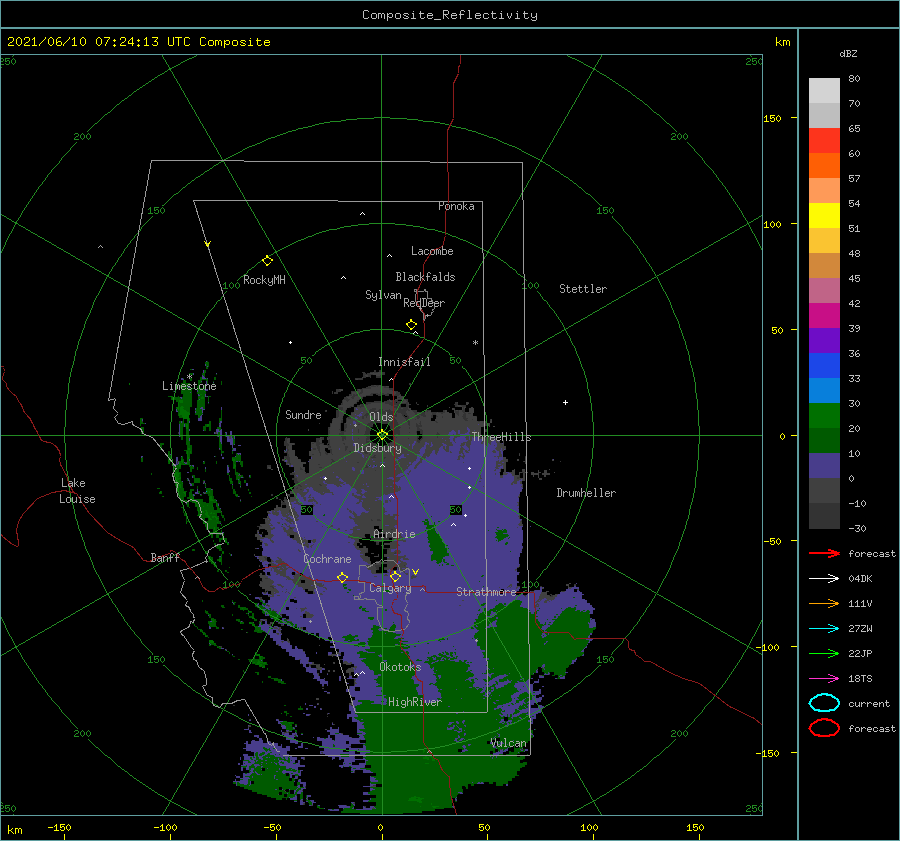Click the 27ZW legend label
This screenshot has height=841, width=900.
[x=860, y=628]
